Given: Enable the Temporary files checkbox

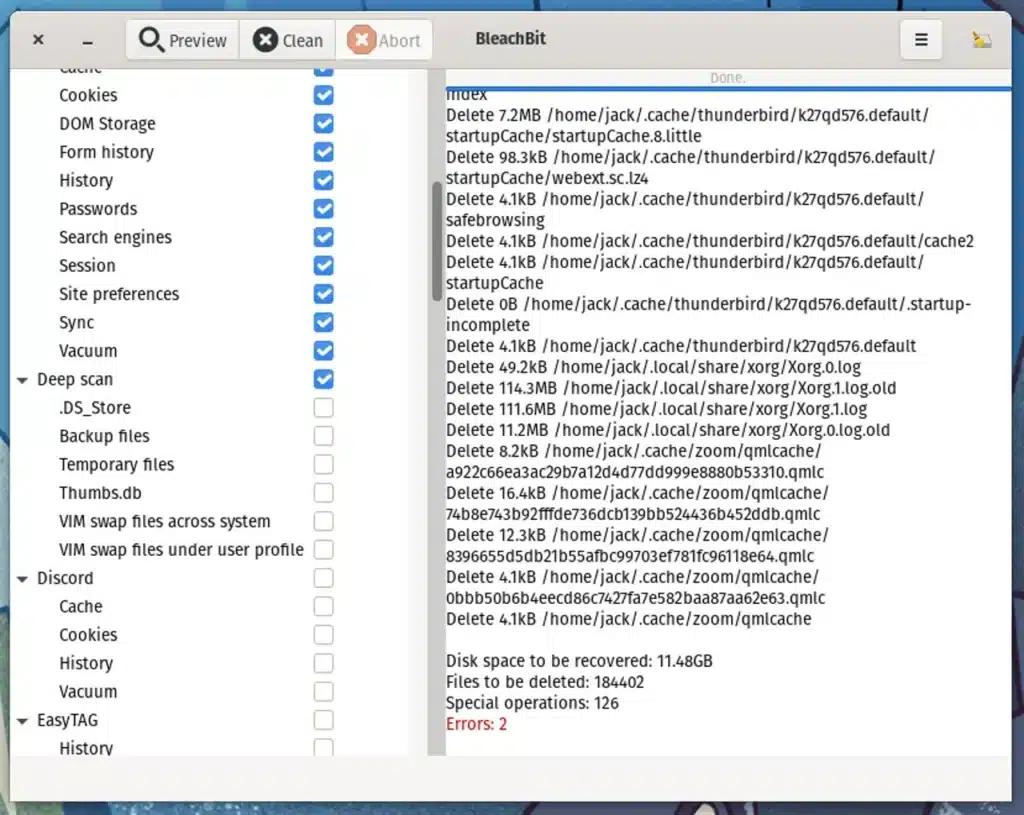Looking at the screenshot, I should pyautogui.click(x=323, y=464).
